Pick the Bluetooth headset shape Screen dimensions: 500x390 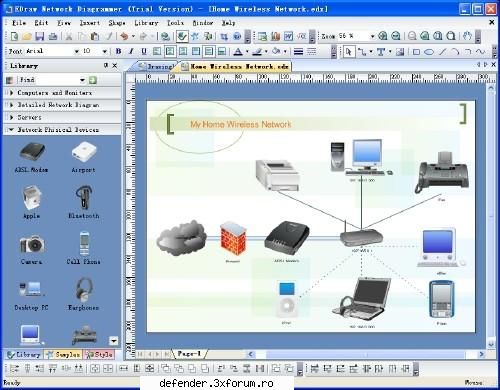point(84,202)
